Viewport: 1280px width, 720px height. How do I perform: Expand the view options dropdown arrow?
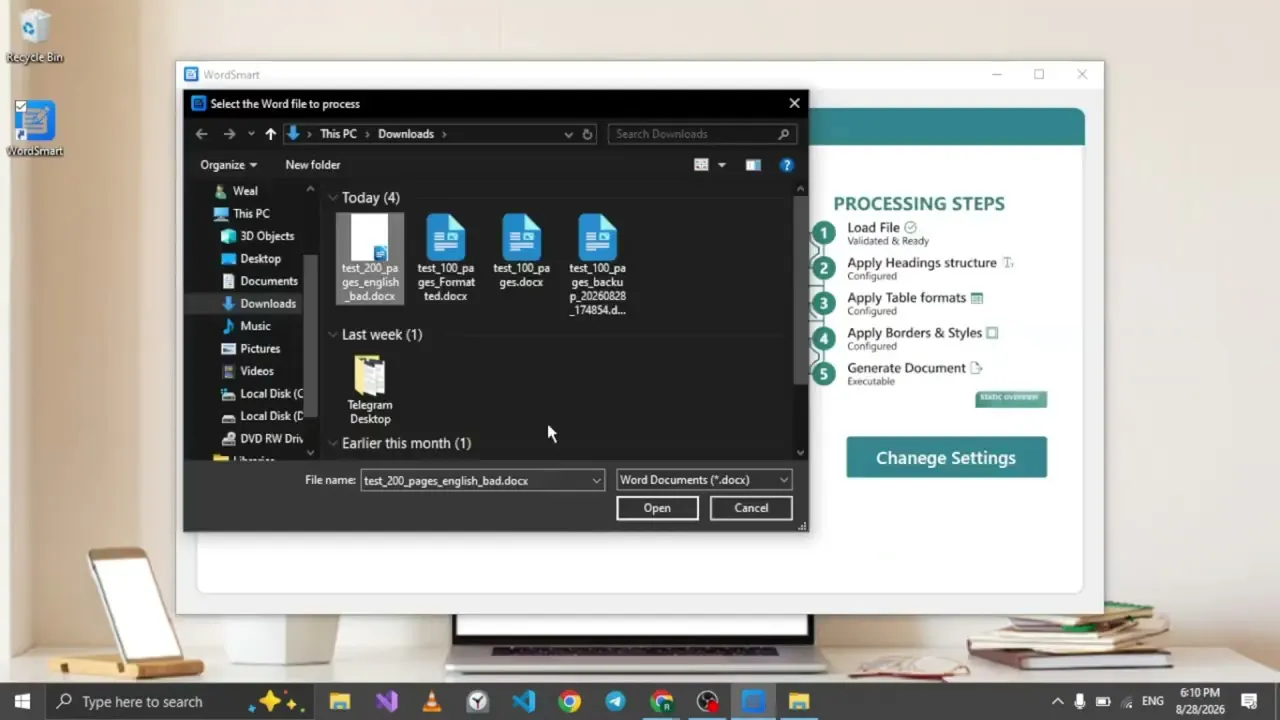721,165
